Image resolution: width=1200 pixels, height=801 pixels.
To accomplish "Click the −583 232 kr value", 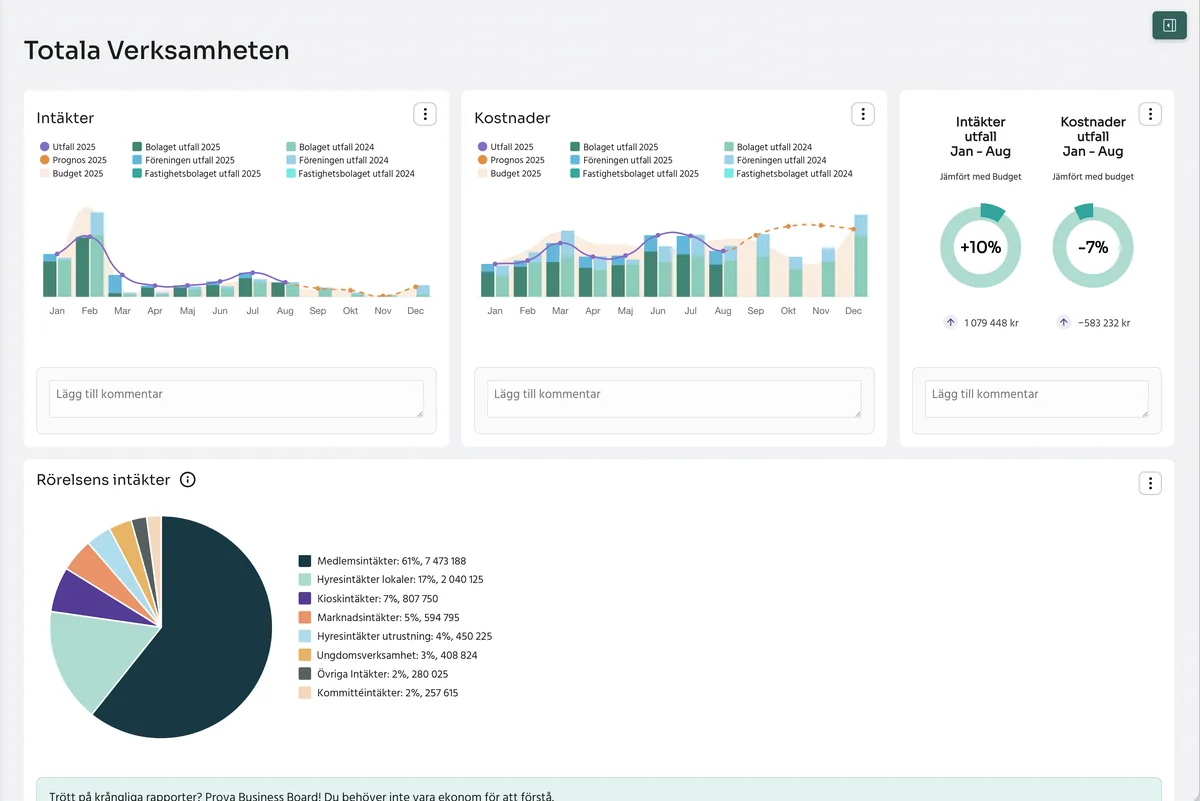I will point(1104,323).
